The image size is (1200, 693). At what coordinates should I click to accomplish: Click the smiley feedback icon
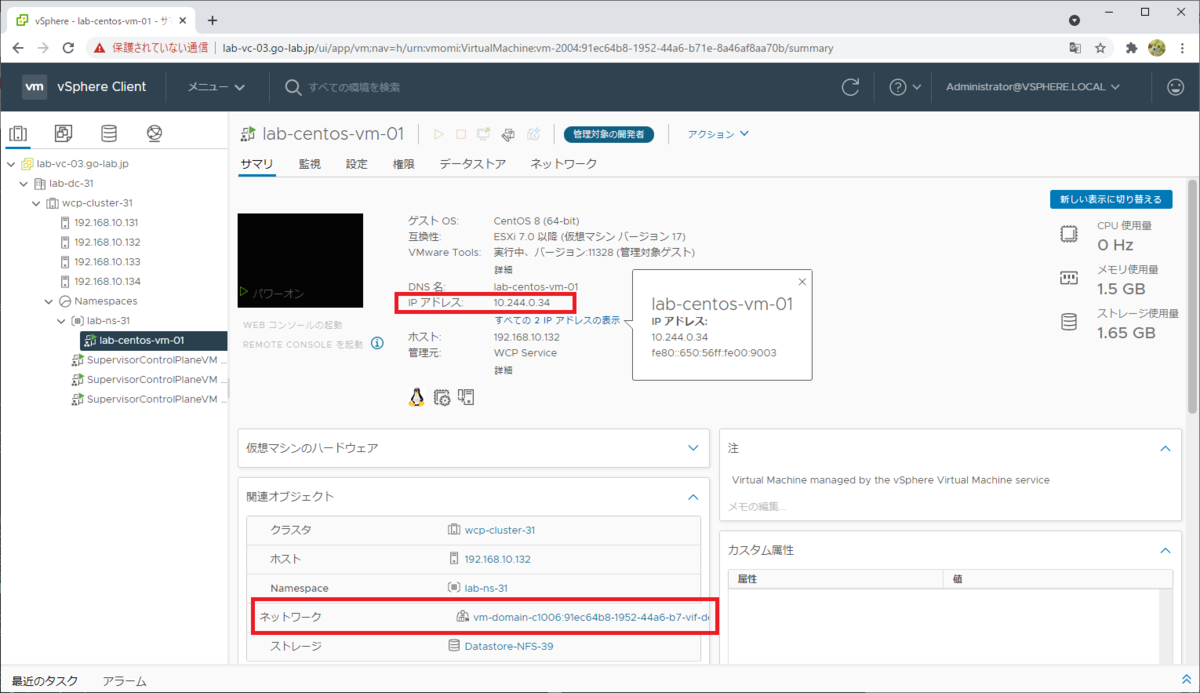point(1176,87)
